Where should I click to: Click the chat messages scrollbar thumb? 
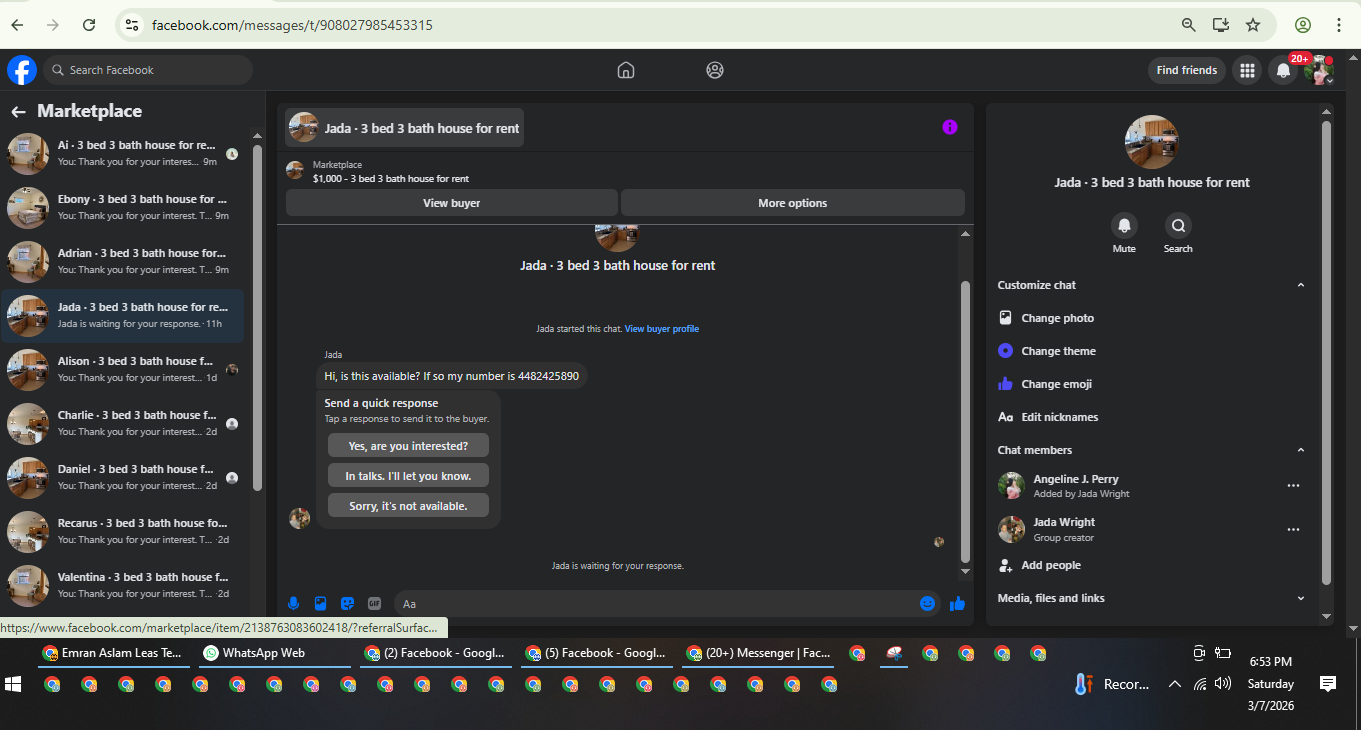(965, 420)
